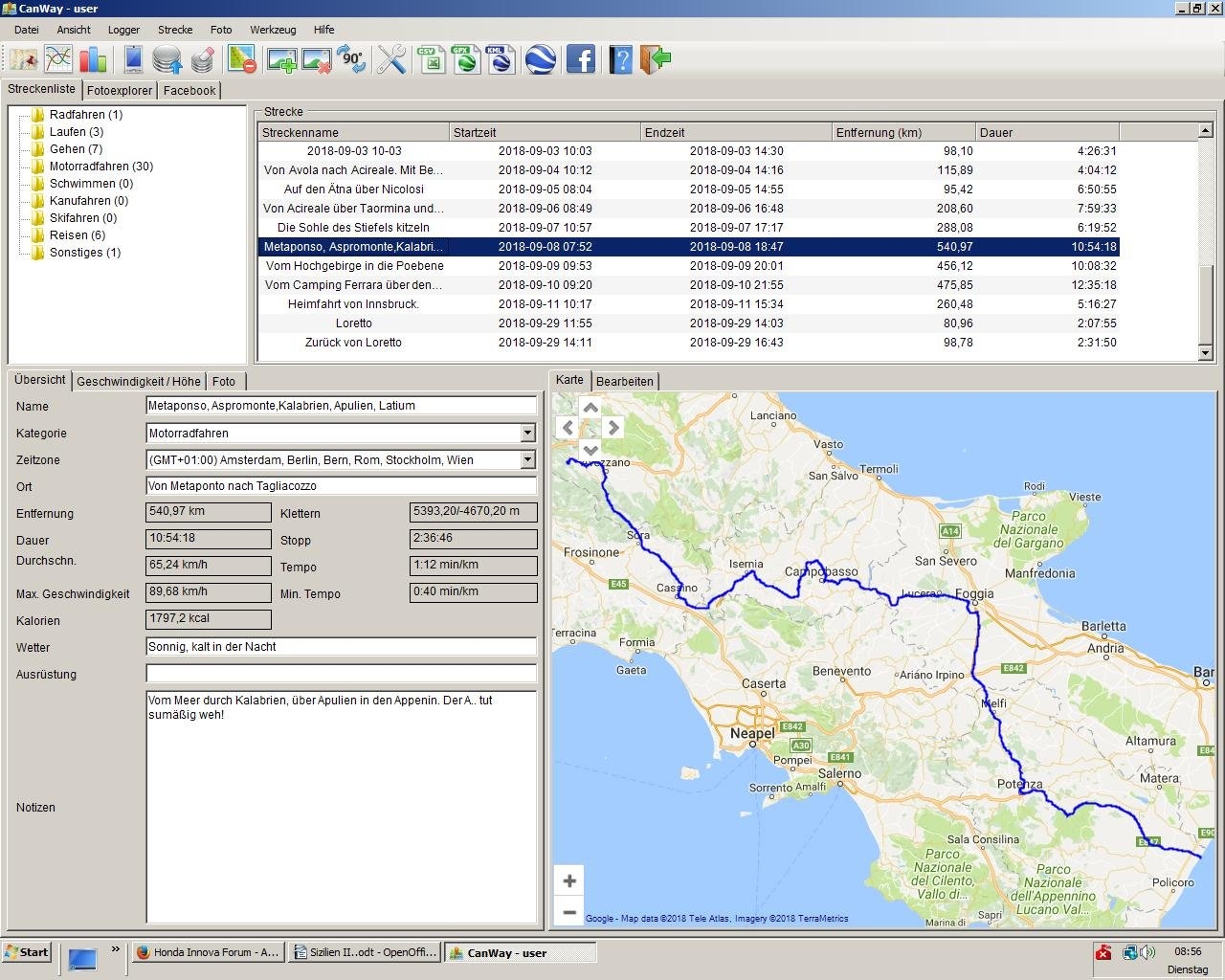Image resolution: width=1225 pixels, height=980 pixels.
Task: Click the bar chart statistics icon
Action: (x=93, y=59)
